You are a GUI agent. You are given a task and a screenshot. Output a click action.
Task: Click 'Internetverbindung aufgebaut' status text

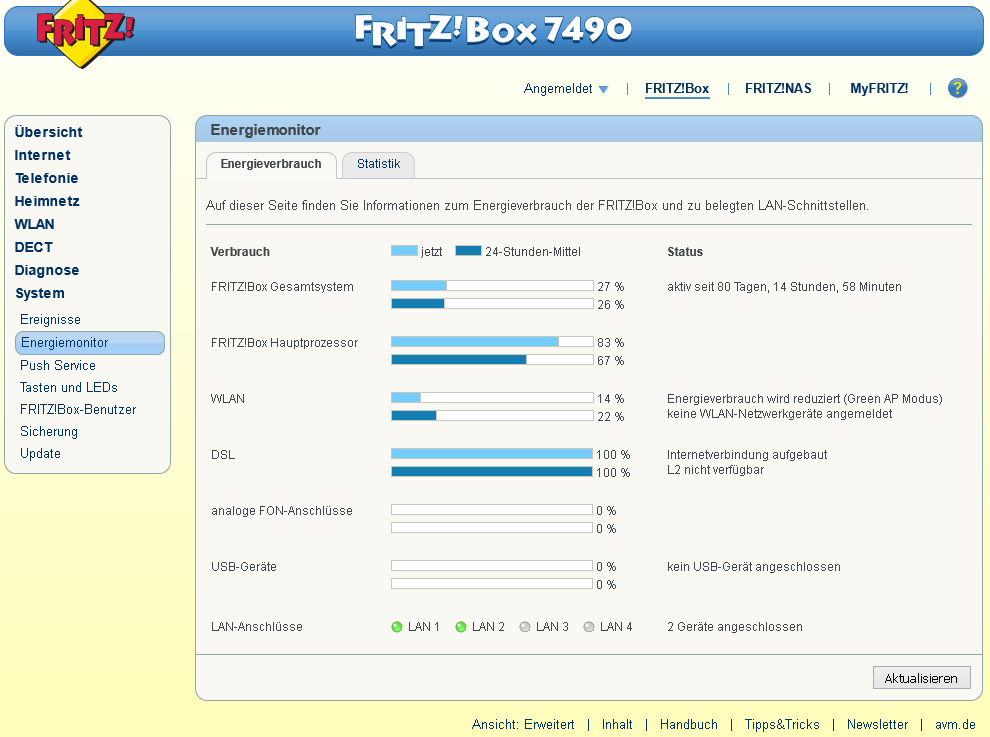point(747,455)
